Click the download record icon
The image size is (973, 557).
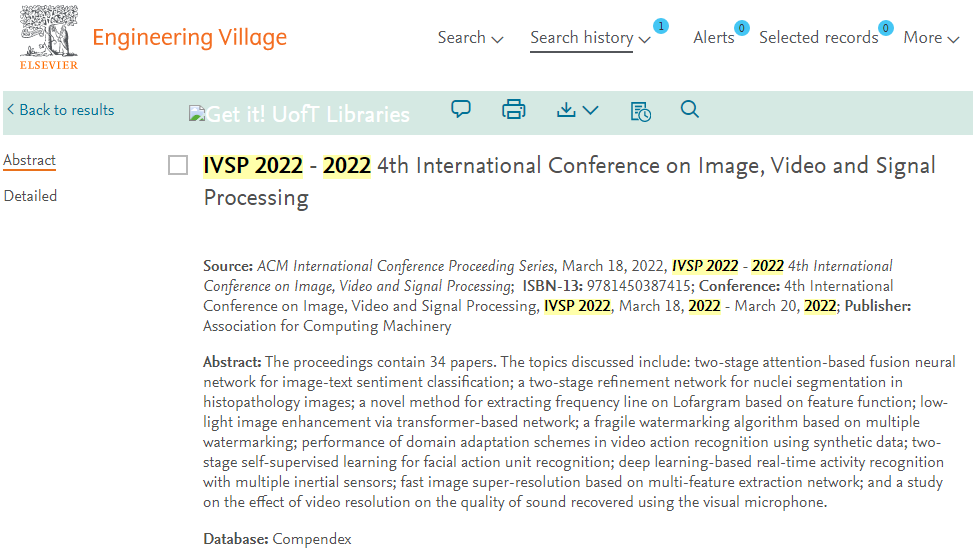565,110
